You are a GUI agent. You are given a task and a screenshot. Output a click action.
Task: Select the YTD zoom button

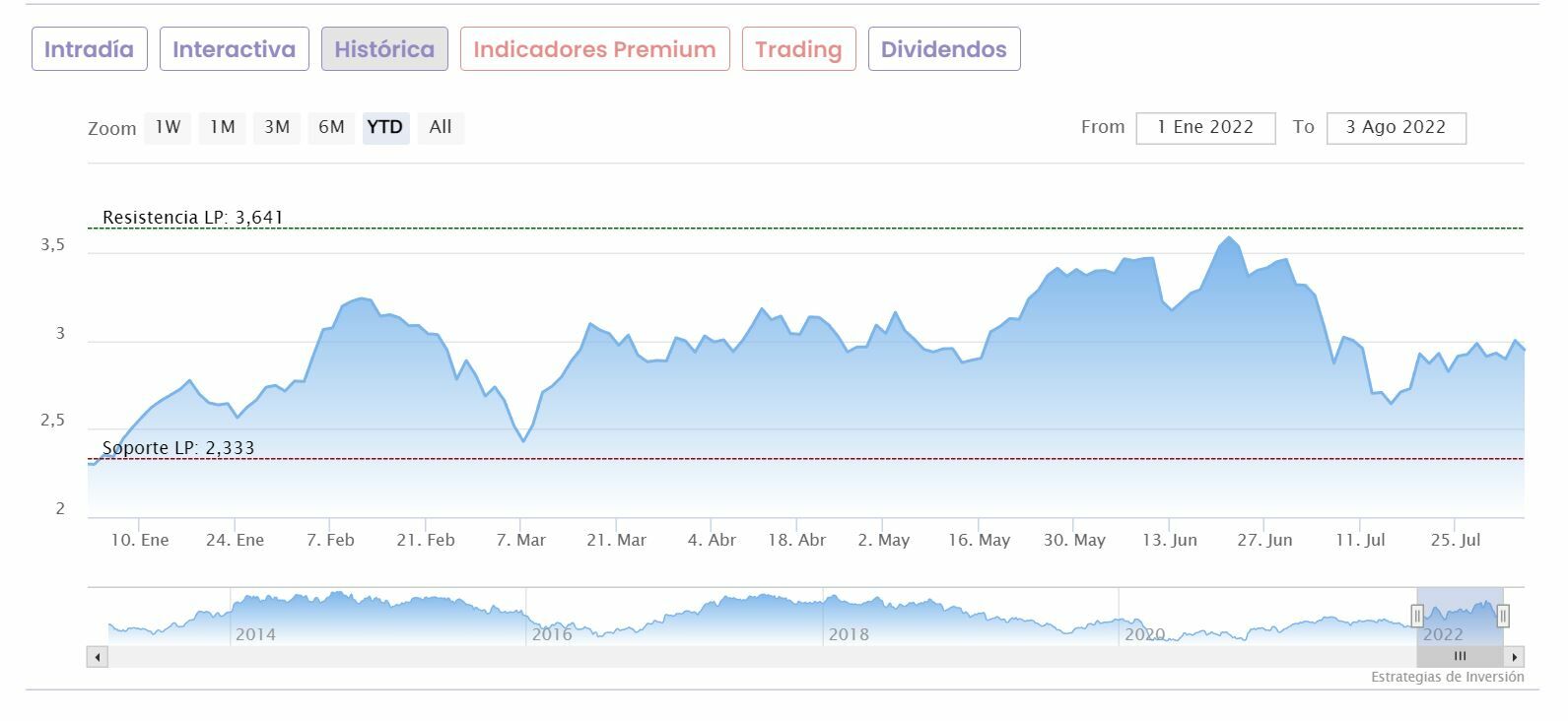(385, 127)
